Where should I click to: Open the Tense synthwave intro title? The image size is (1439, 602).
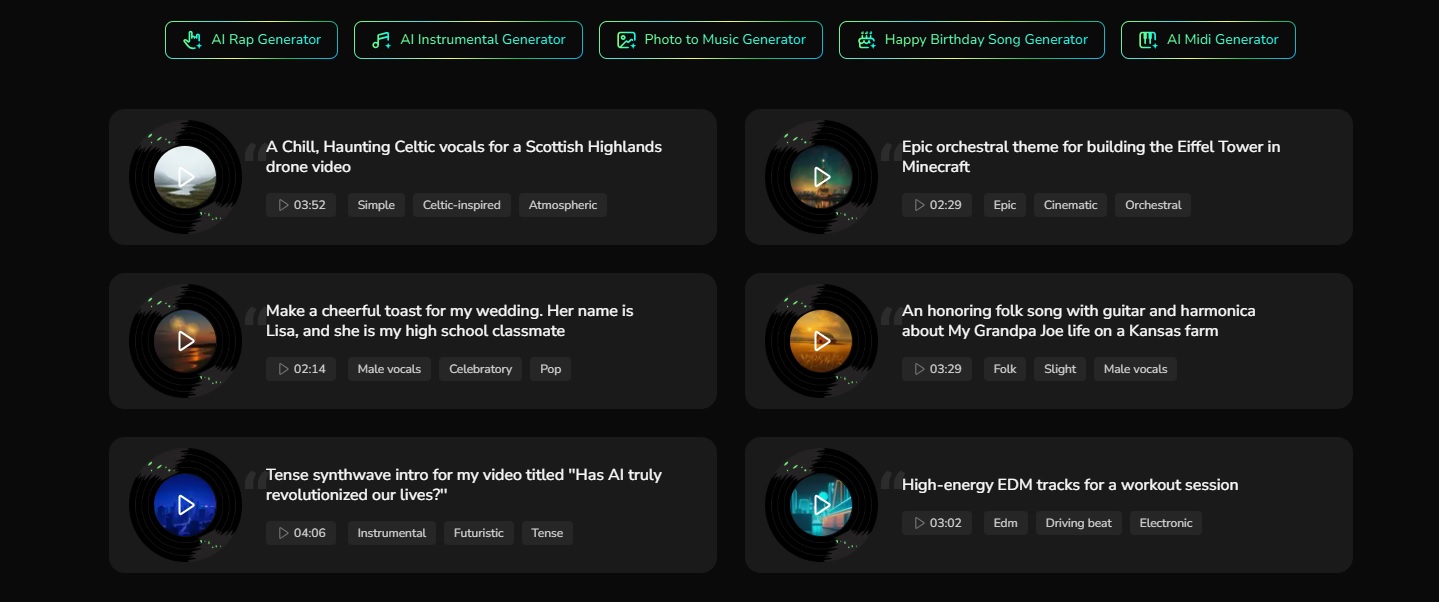pos(463,485)
